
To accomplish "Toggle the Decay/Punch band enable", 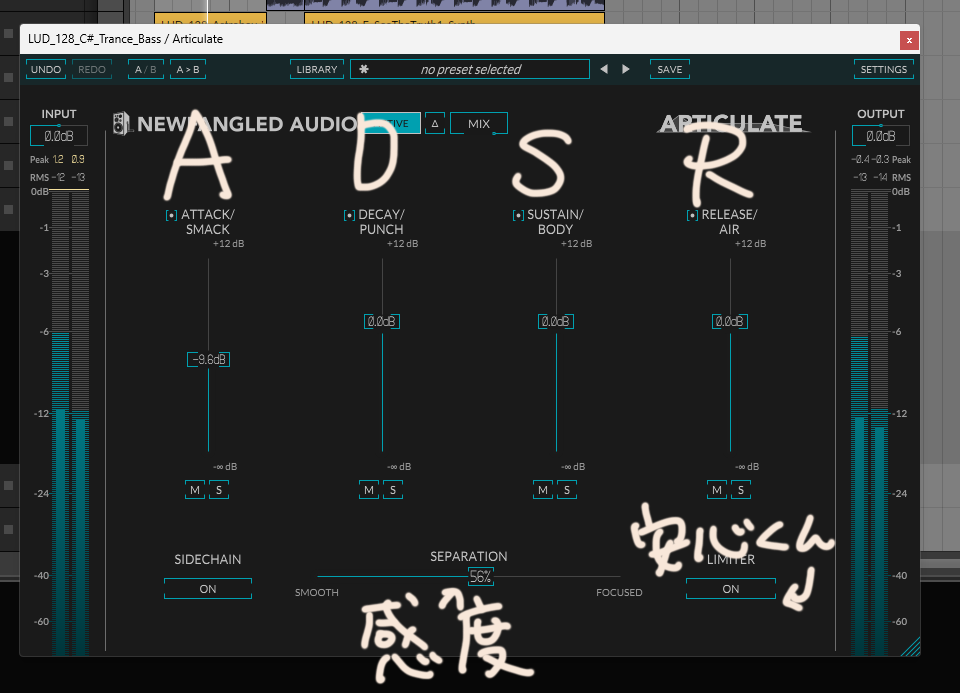I will pos(349,215).
